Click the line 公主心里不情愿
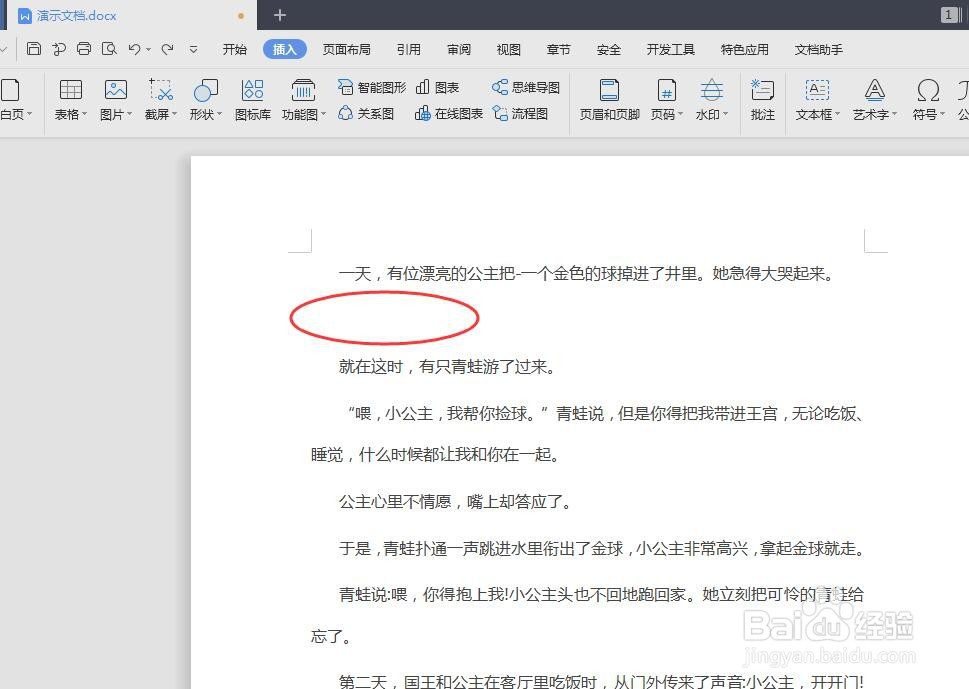 [x=455, y=501]
